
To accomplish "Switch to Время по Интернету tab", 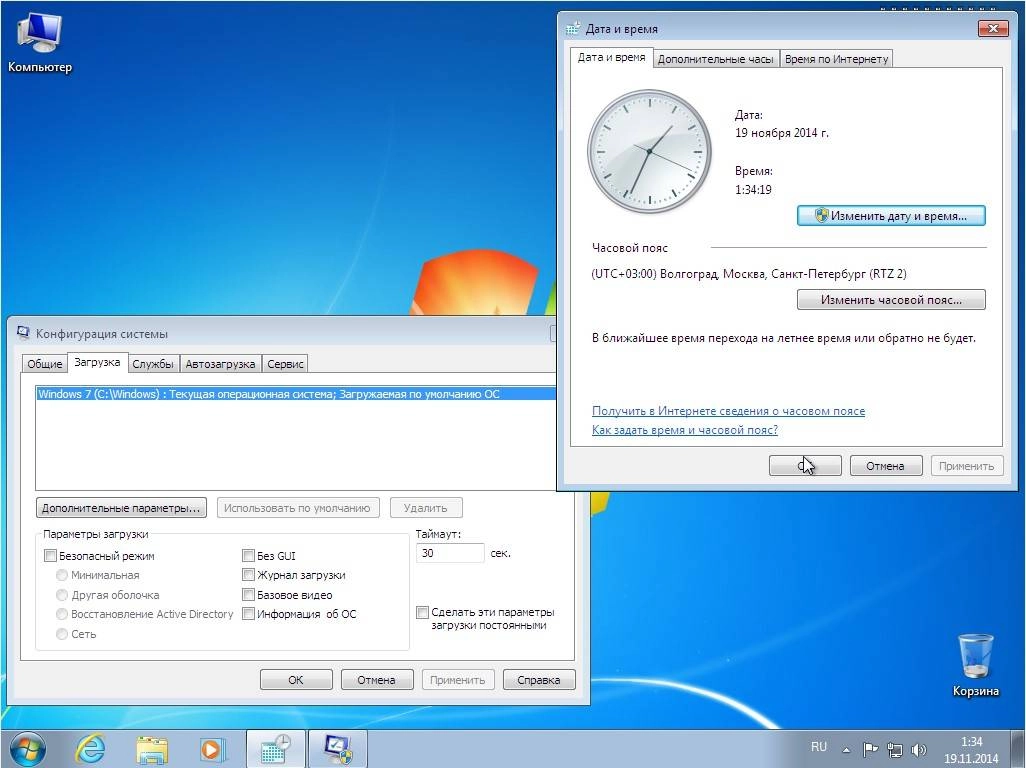I will [x=836, y=59].
